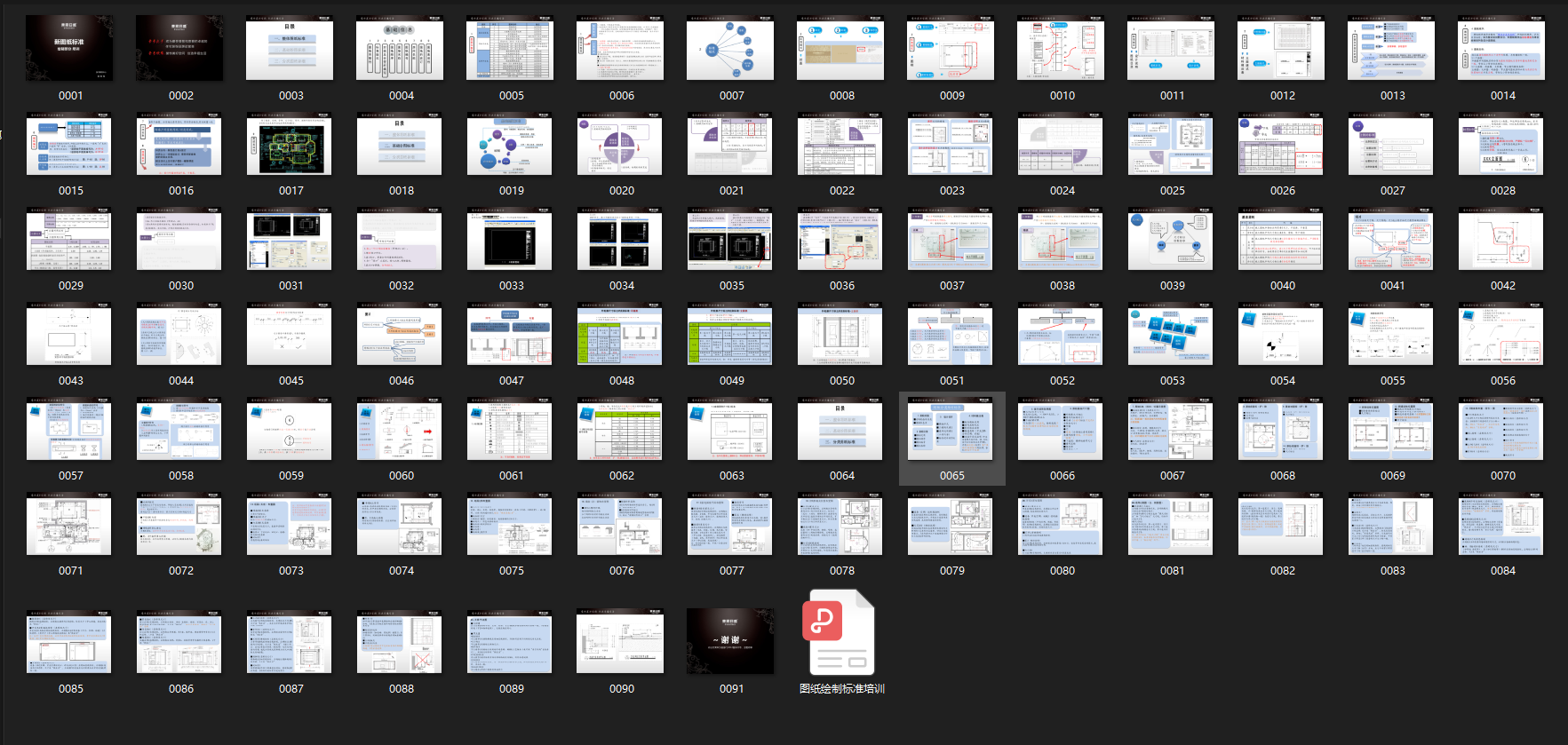Viewport: 1568px width, 745px height.
Task: Click thumbnail 0071
Action: pyautogui.click(x=69, y=524)
